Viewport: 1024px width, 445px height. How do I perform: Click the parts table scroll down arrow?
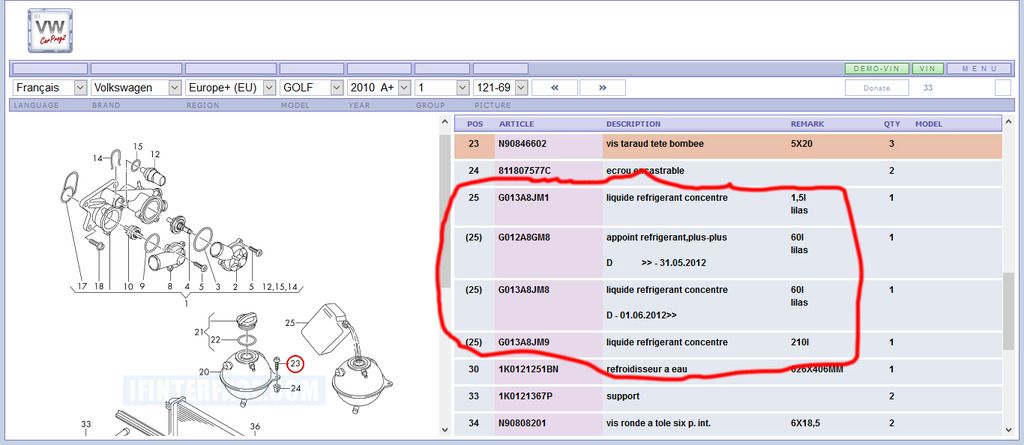click(1008, 430)
